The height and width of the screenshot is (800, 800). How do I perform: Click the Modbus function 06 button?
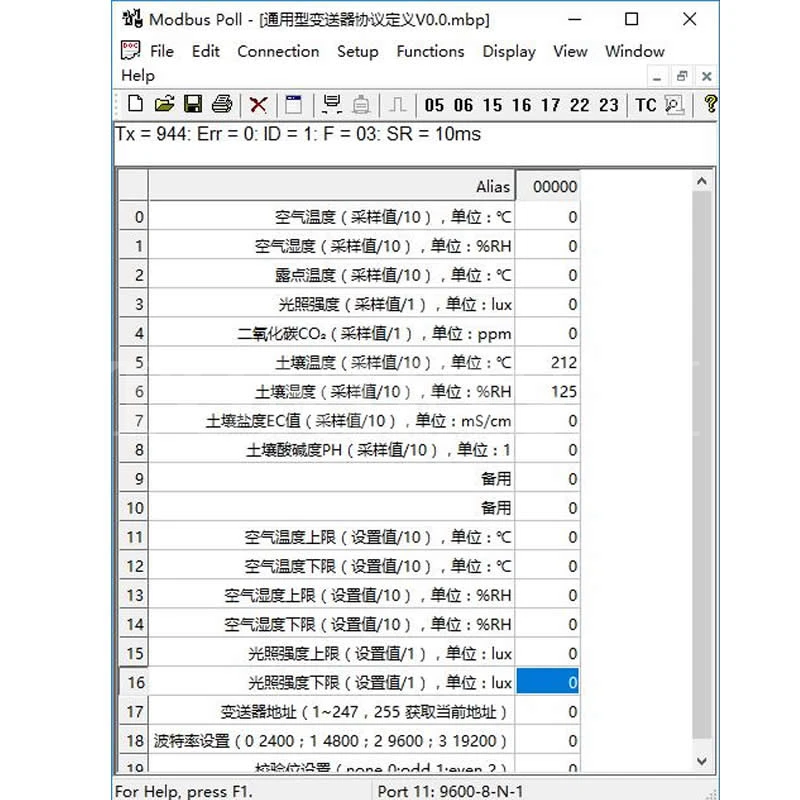[x=463, y=105]
